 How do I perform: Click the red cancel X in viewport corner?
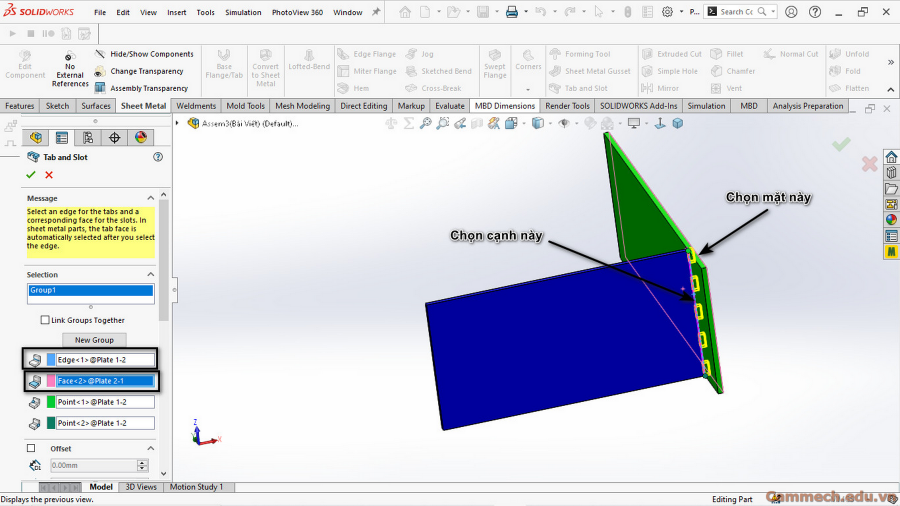point(870,164)
